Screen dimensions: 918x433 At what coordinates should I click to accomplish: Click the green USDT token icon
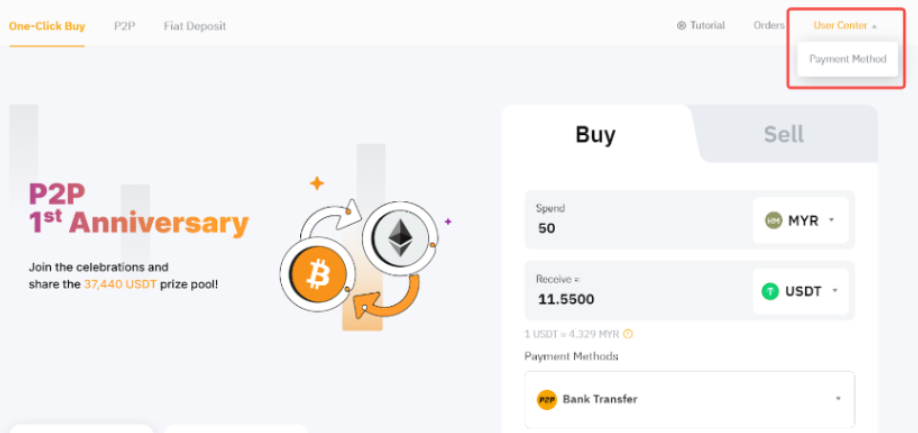[x=770, y=291]
